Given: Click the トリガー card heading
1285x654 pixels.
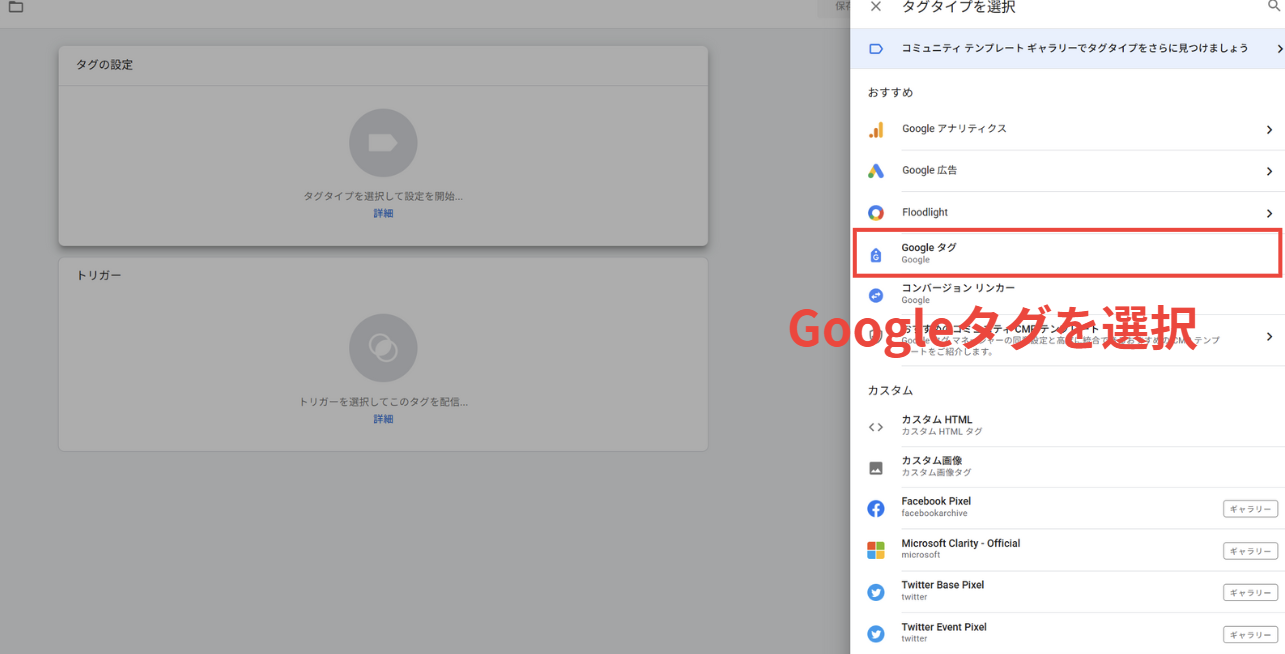Looking at the screenshot, I should coord(98,275).
